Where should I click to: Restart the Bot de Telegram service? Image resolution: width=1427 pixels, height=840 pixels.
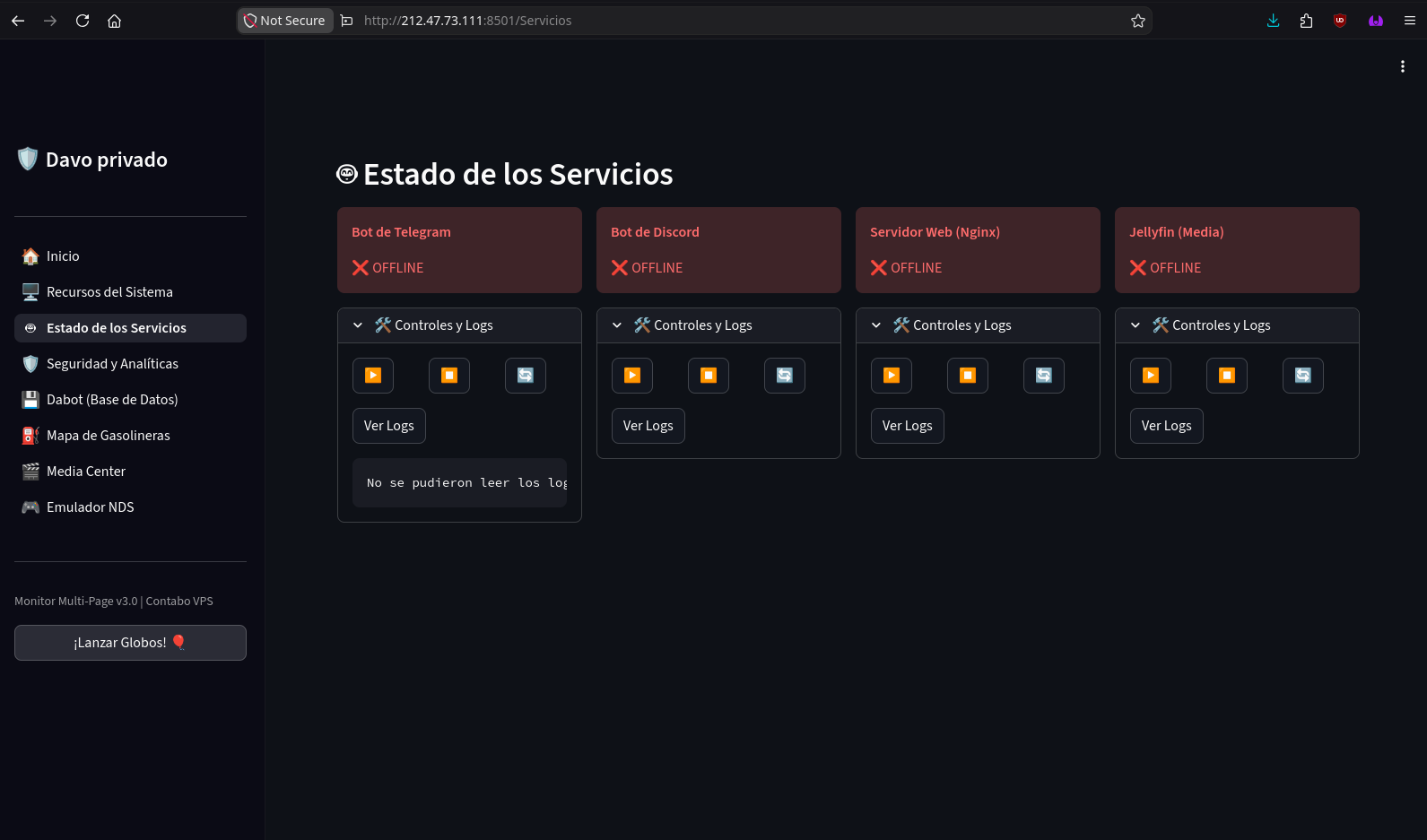coord(526,376)
